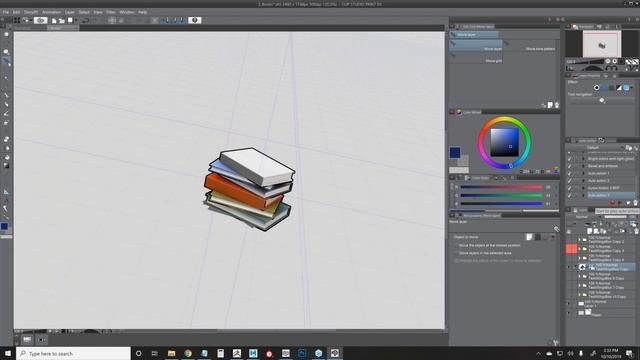Hide the Paper layer

569,313
